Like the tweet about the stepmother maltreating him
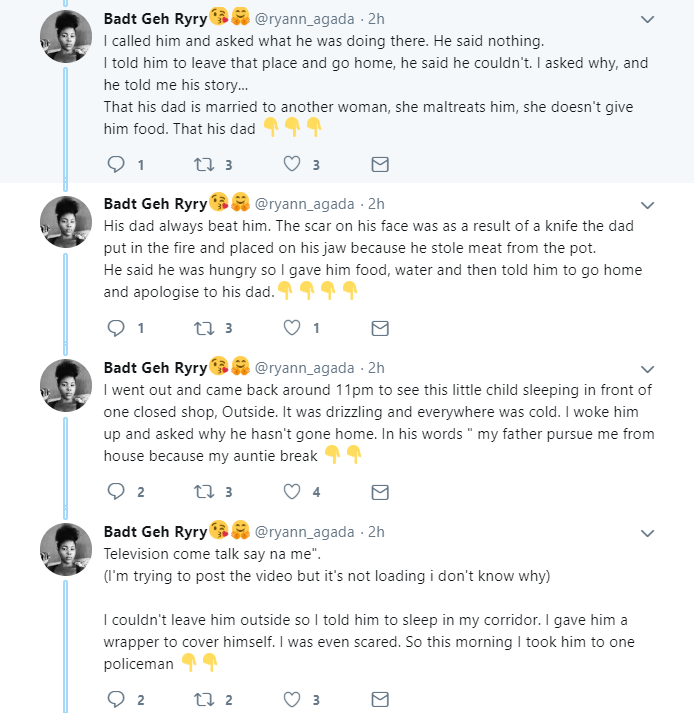 click(292, 164)
